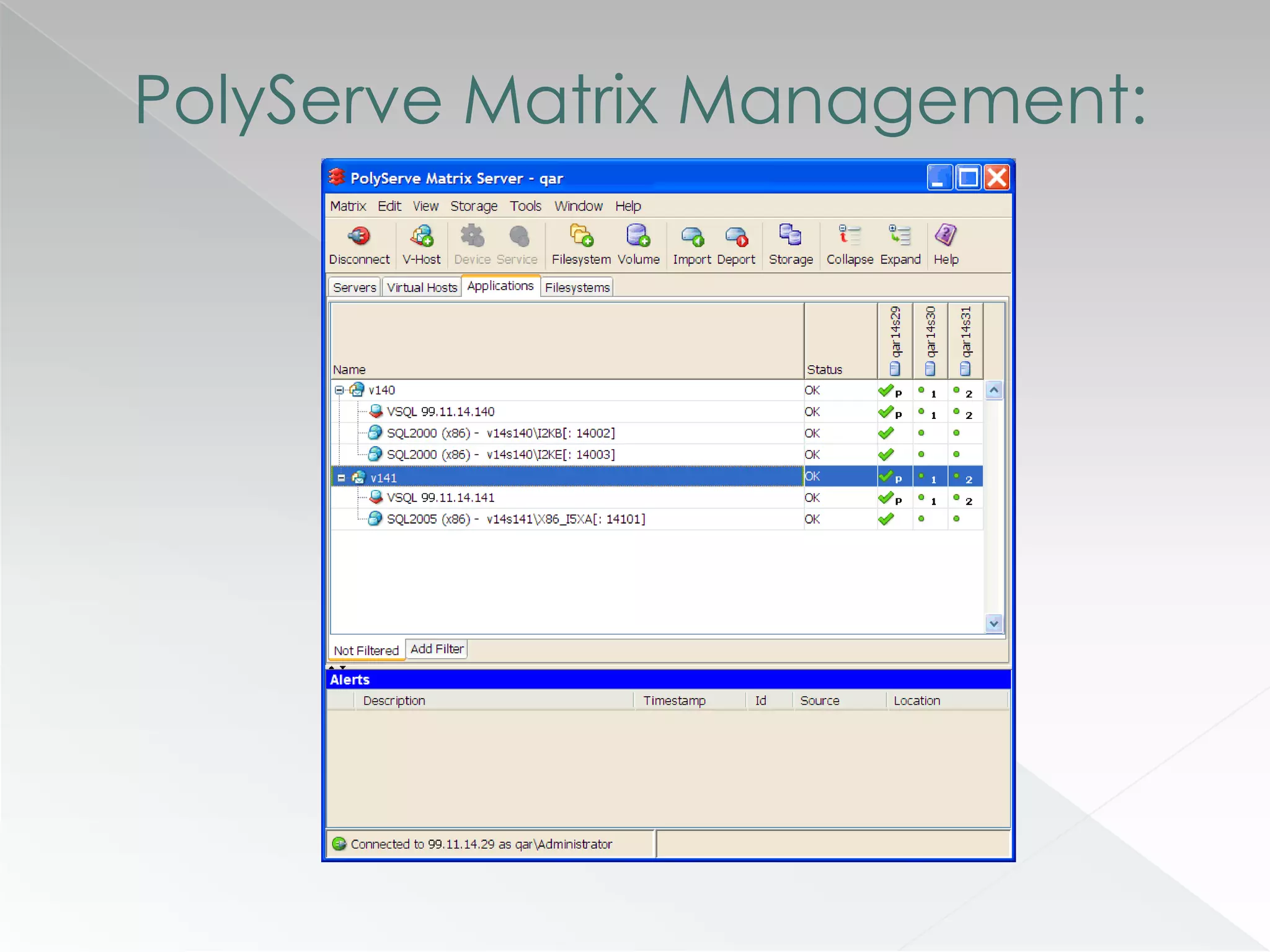Select the Applications tab
This screenshot has height=952, width=1270.
500,286
